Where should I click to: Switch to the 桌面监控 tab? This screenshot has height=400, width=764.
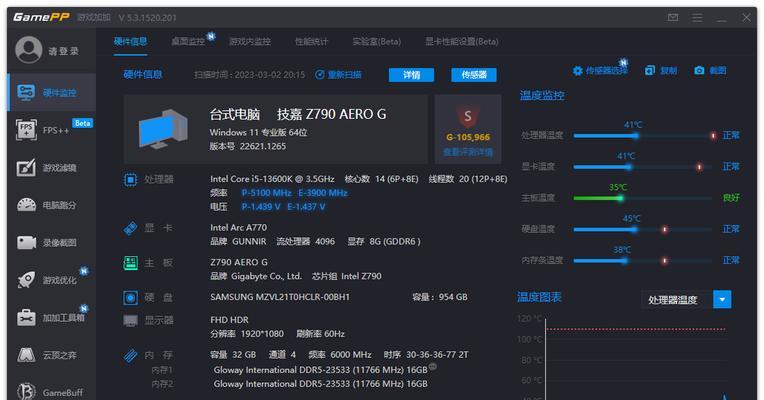click(x=188, y=42)
